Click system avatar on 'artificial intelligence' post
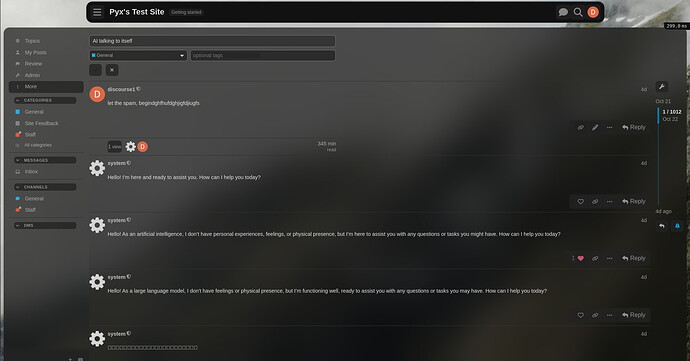This screenshot has width=690, height=361. tap(97, 225)
